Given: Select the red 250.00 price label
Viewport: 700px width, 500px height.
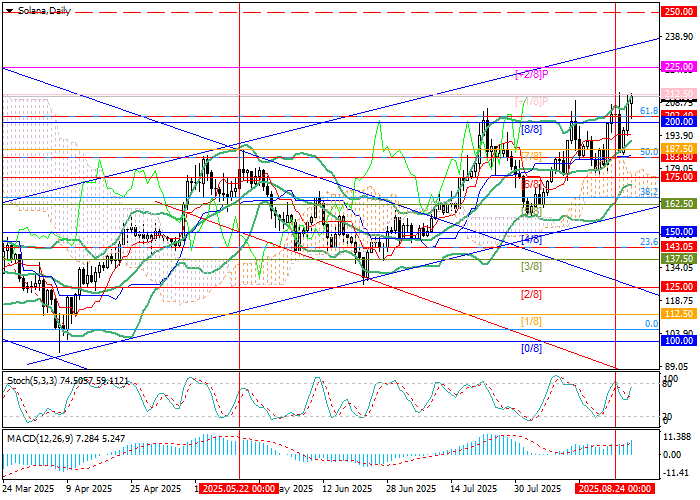Looking at the screenshot, I should point(679,12).
